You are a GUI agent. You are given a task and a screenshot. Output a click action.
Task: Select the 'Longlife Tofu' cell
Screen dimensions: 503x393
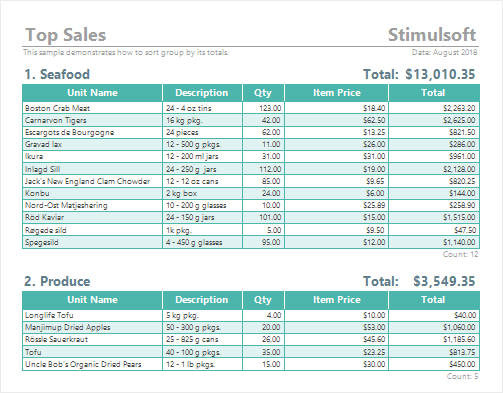92,315
